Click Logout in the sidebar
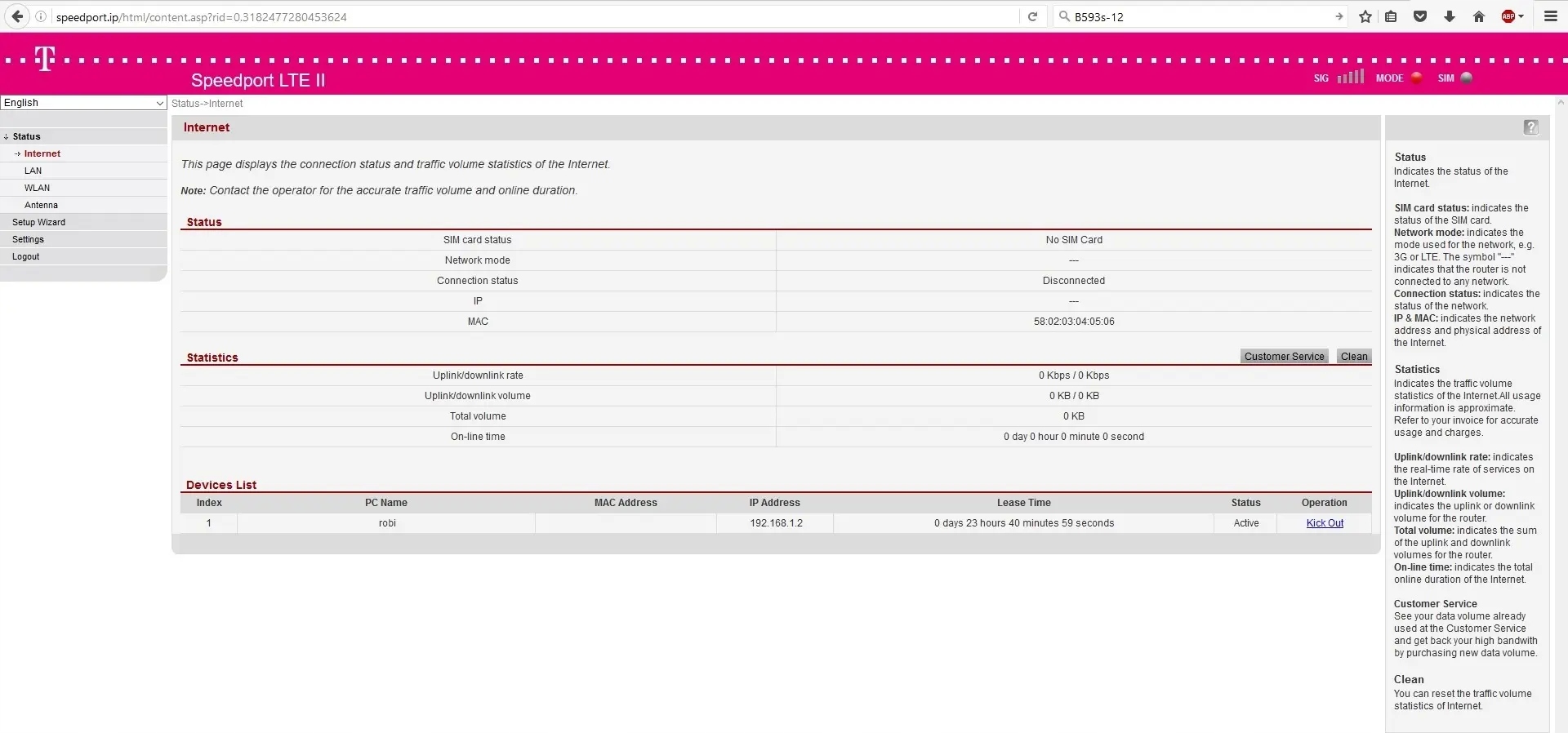 pyautogui.click(x=25, y=256)
